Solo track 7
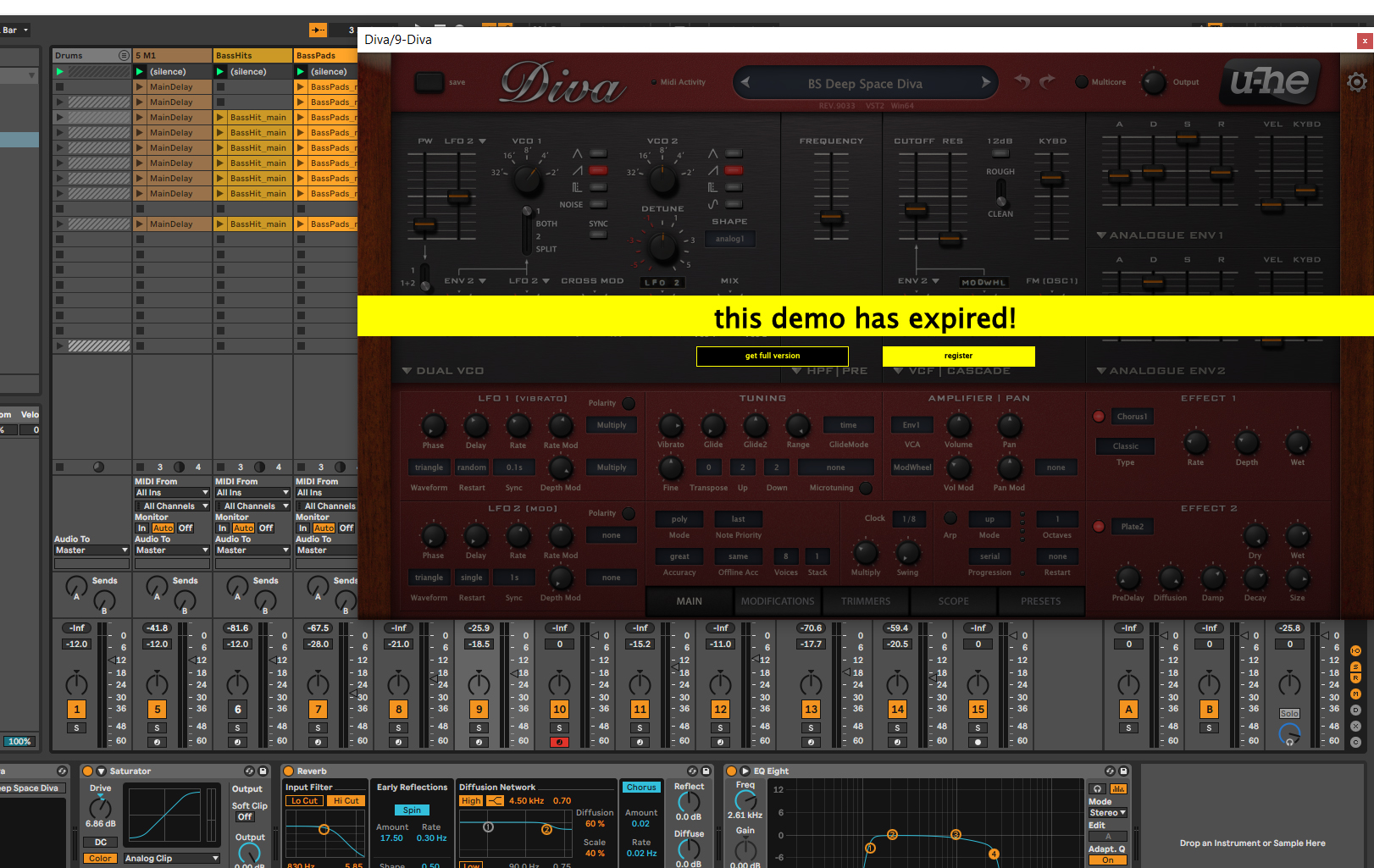The width and height of the screenshot is (1374, 868). click(x=319, y=727)
